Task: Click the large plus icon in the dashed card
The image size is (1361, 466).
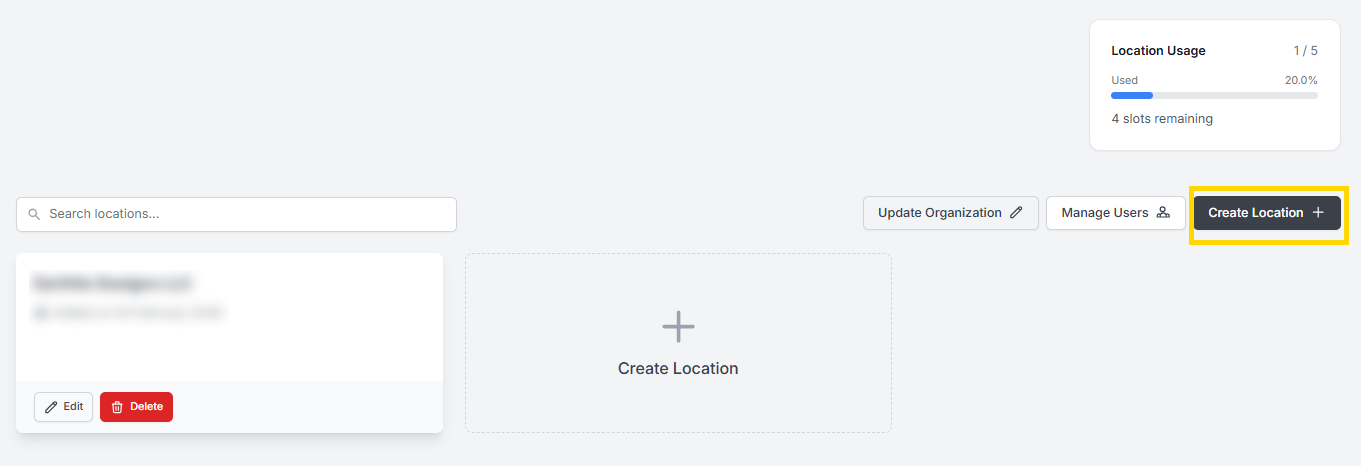Action: pyautogui.click(x=678, y=327)
